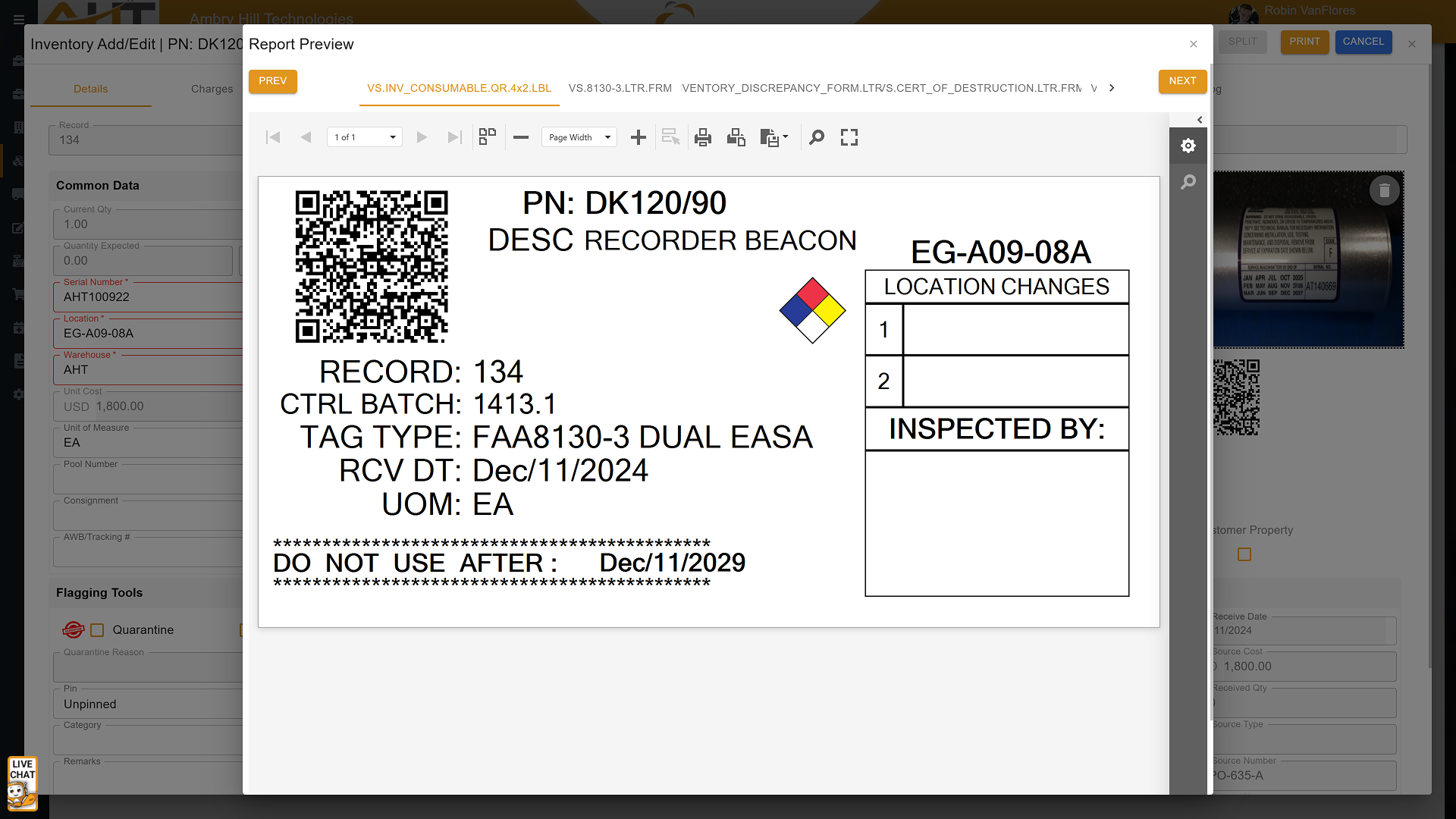Zoom out with the minus icon

point(521,137)
